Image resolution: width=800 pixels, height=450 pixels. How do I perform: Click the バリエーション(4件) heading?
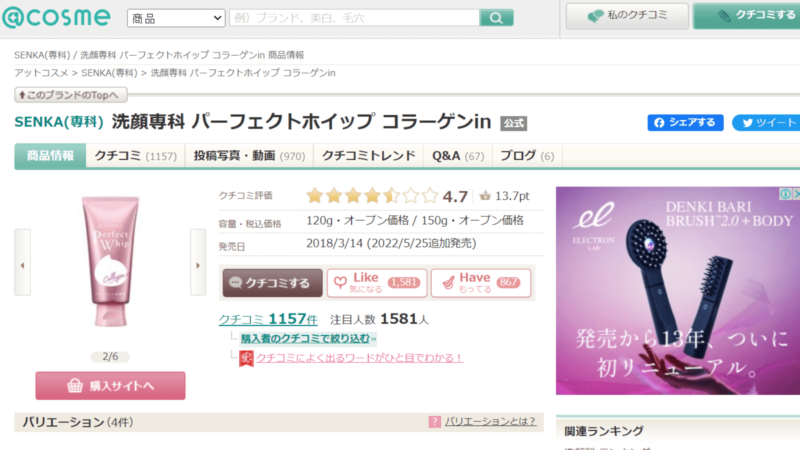[x=78, y=422]
